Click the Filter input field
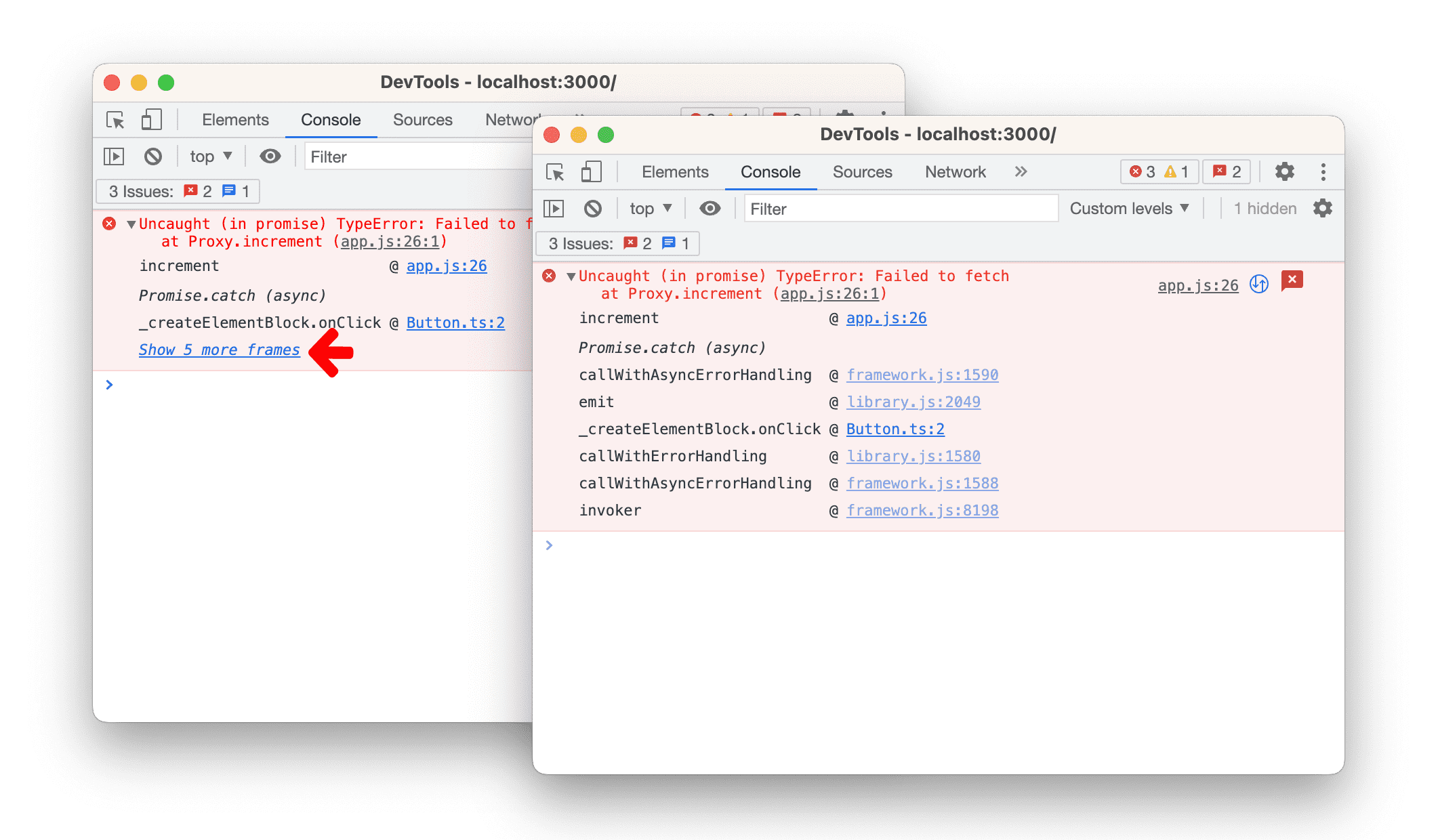This screenshot has width=1438, height=840. coord(899,209)
